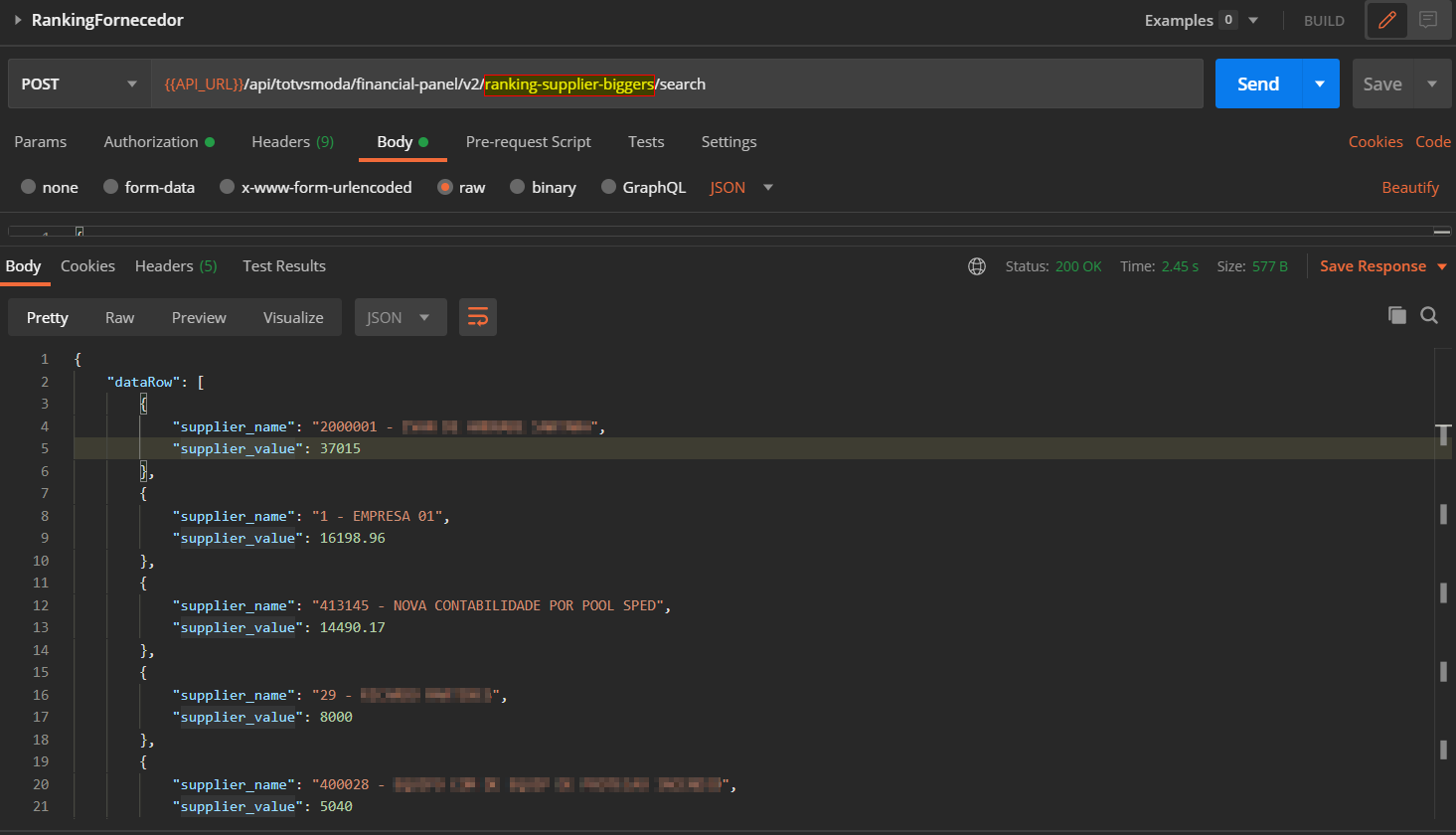Click the Save button
Image resolution: width=1456 pixels, height=835 pixels.
point(1382,84)
